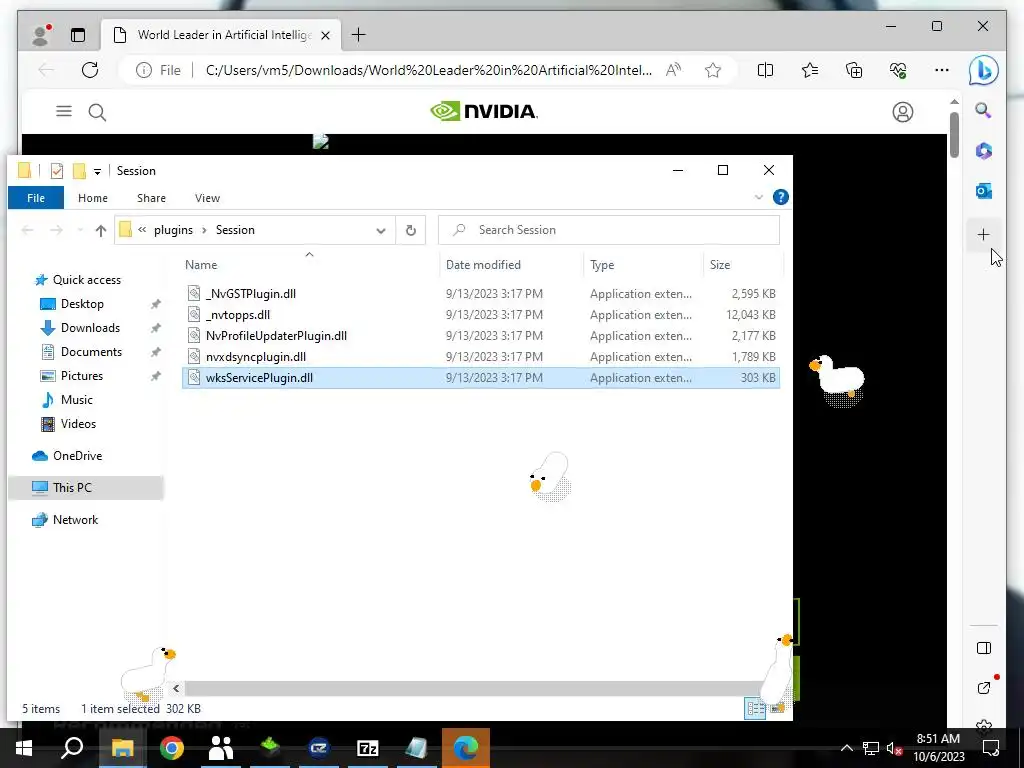This screenshot has width=1024, height=768.
Task: Add this page to favorites star
Action: pyautogui.click(x=712, y=70)
